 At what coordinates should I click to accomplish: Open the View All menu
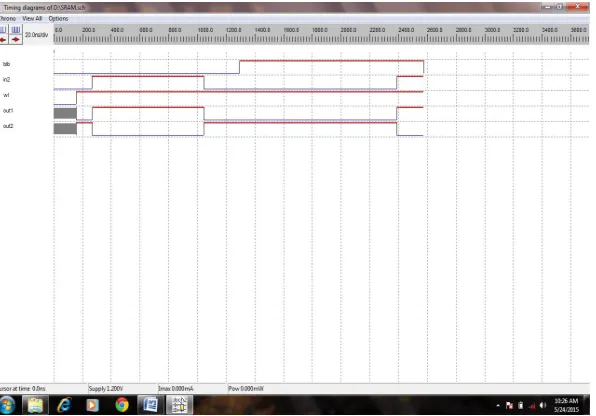[x=32, y=18]
